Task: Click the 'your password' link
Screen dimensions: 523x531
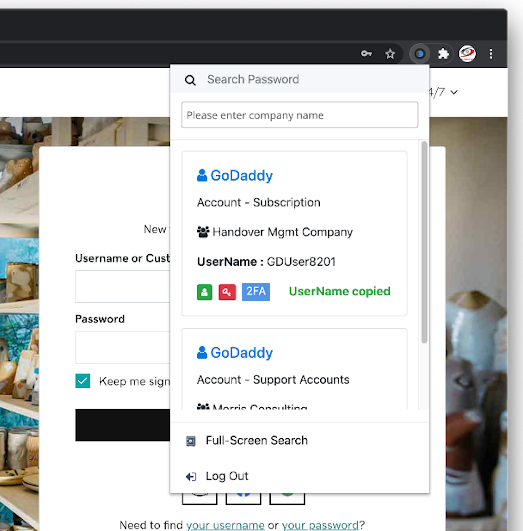Action: (320, 525)
